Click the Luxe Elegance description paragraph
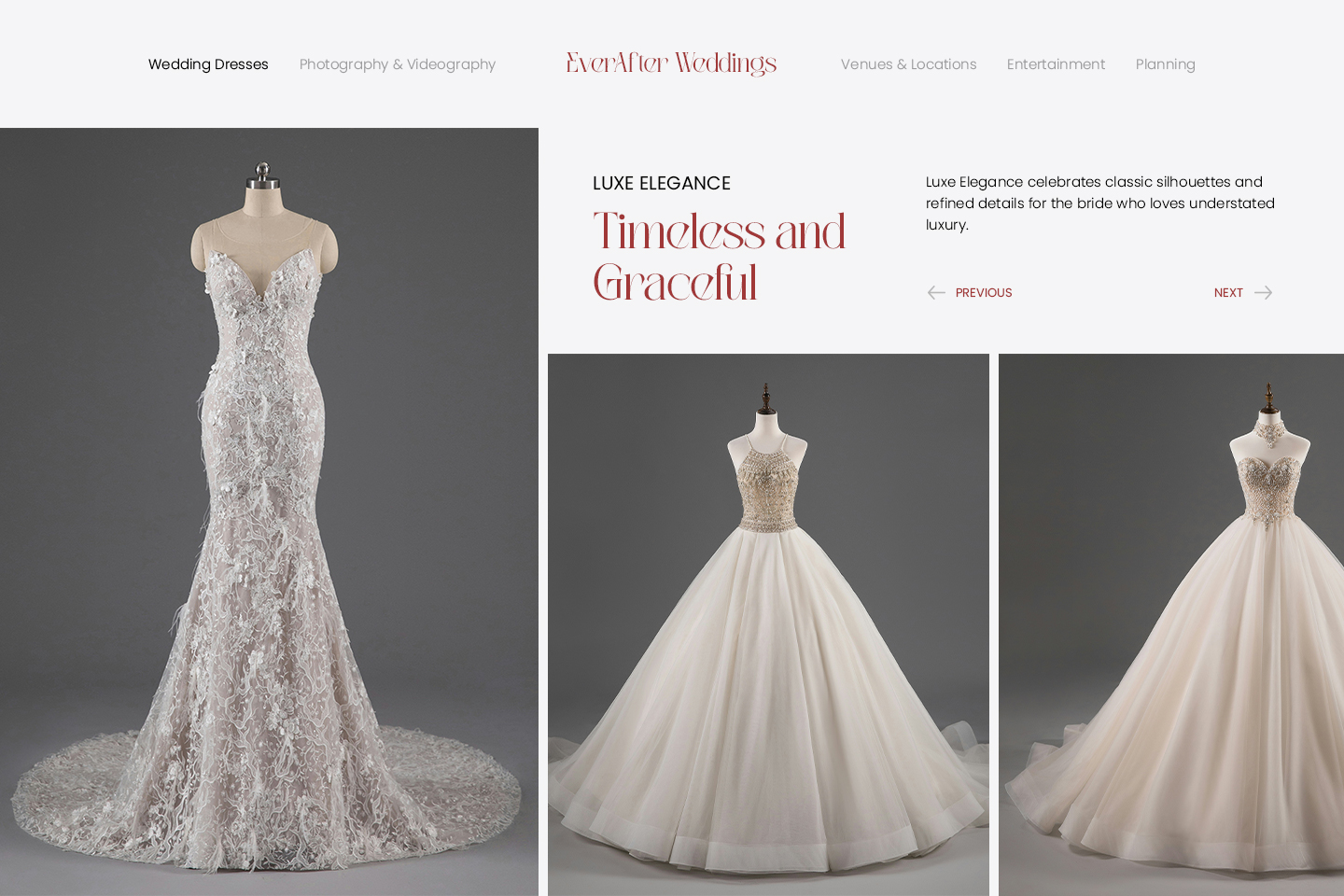 point(1100,203)
